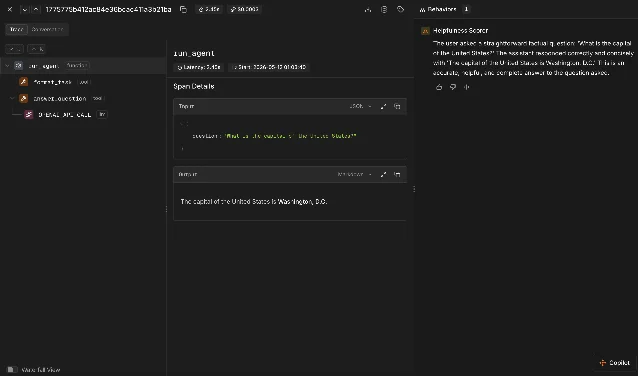Switch to the Conversation tab

coord(47,29)
